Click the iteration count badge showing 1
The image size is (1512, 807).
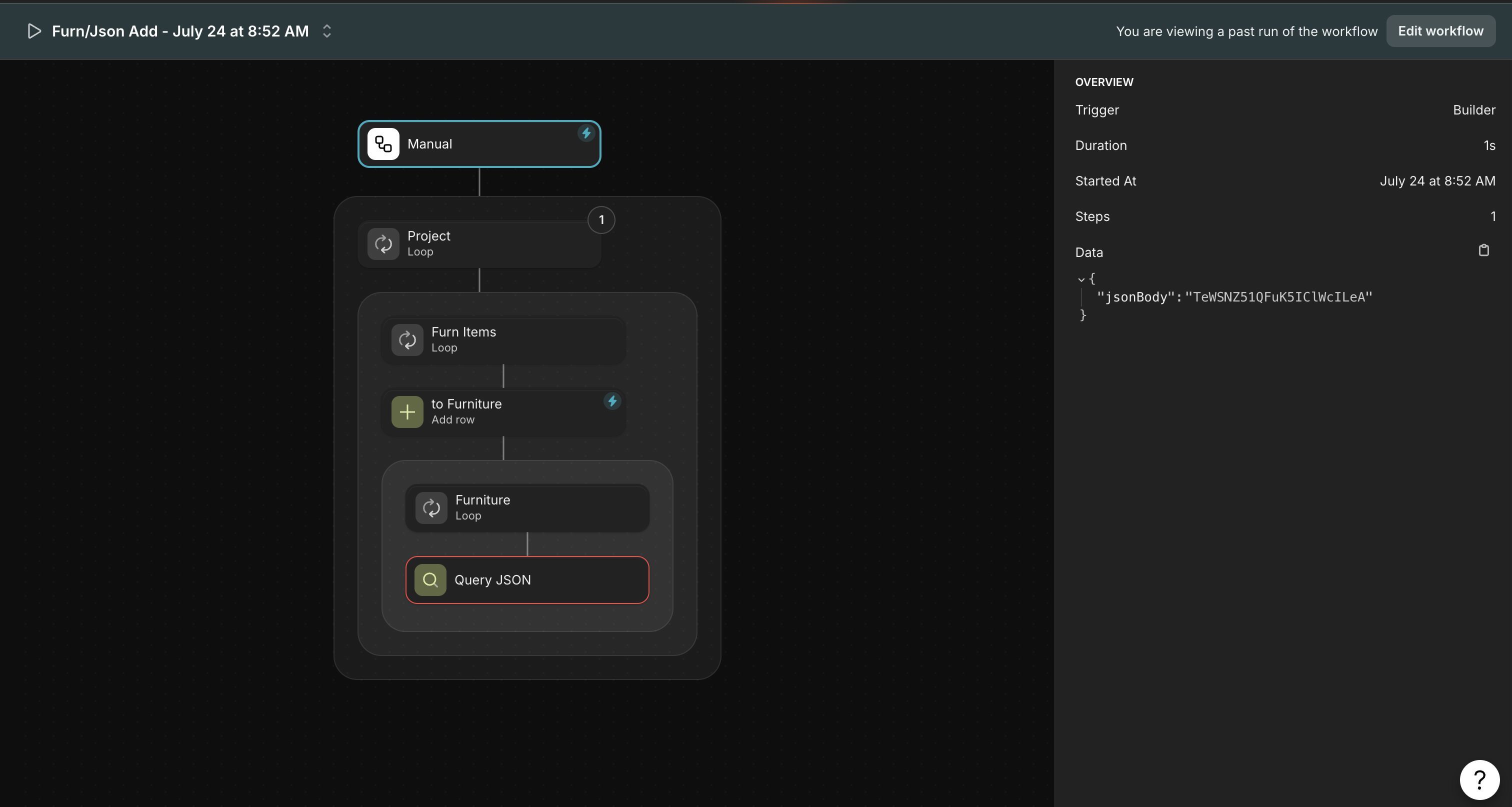(x=601, y=220)
